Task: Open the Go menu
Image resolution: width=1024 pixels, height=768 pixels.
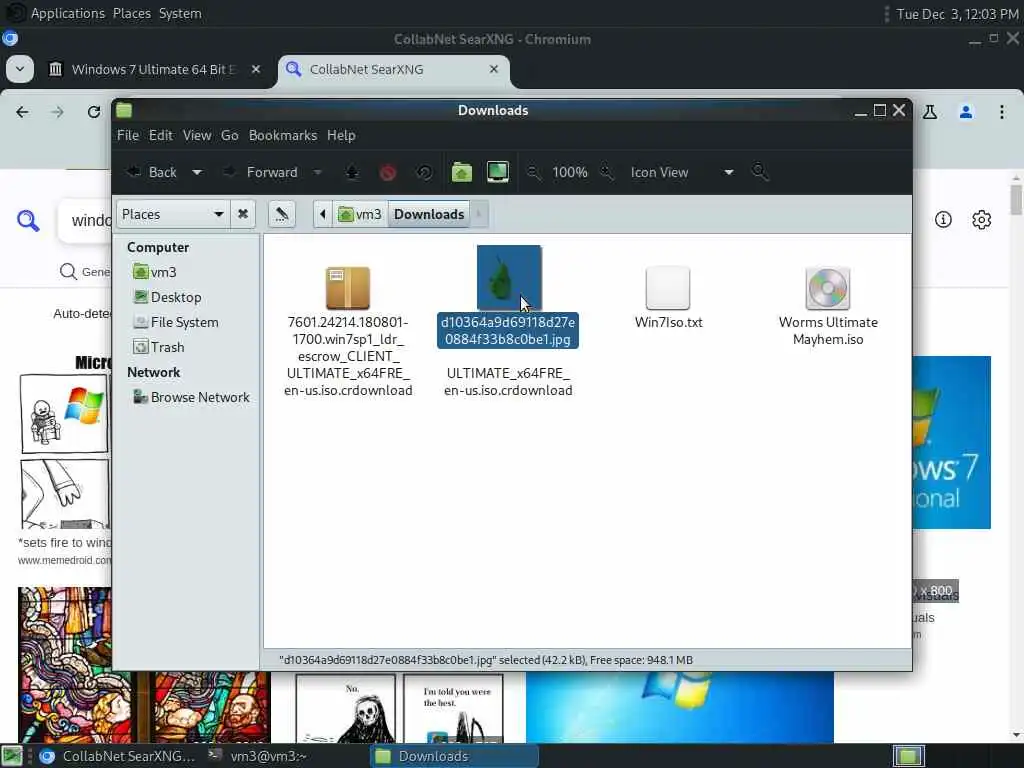Action: [229, 135]
